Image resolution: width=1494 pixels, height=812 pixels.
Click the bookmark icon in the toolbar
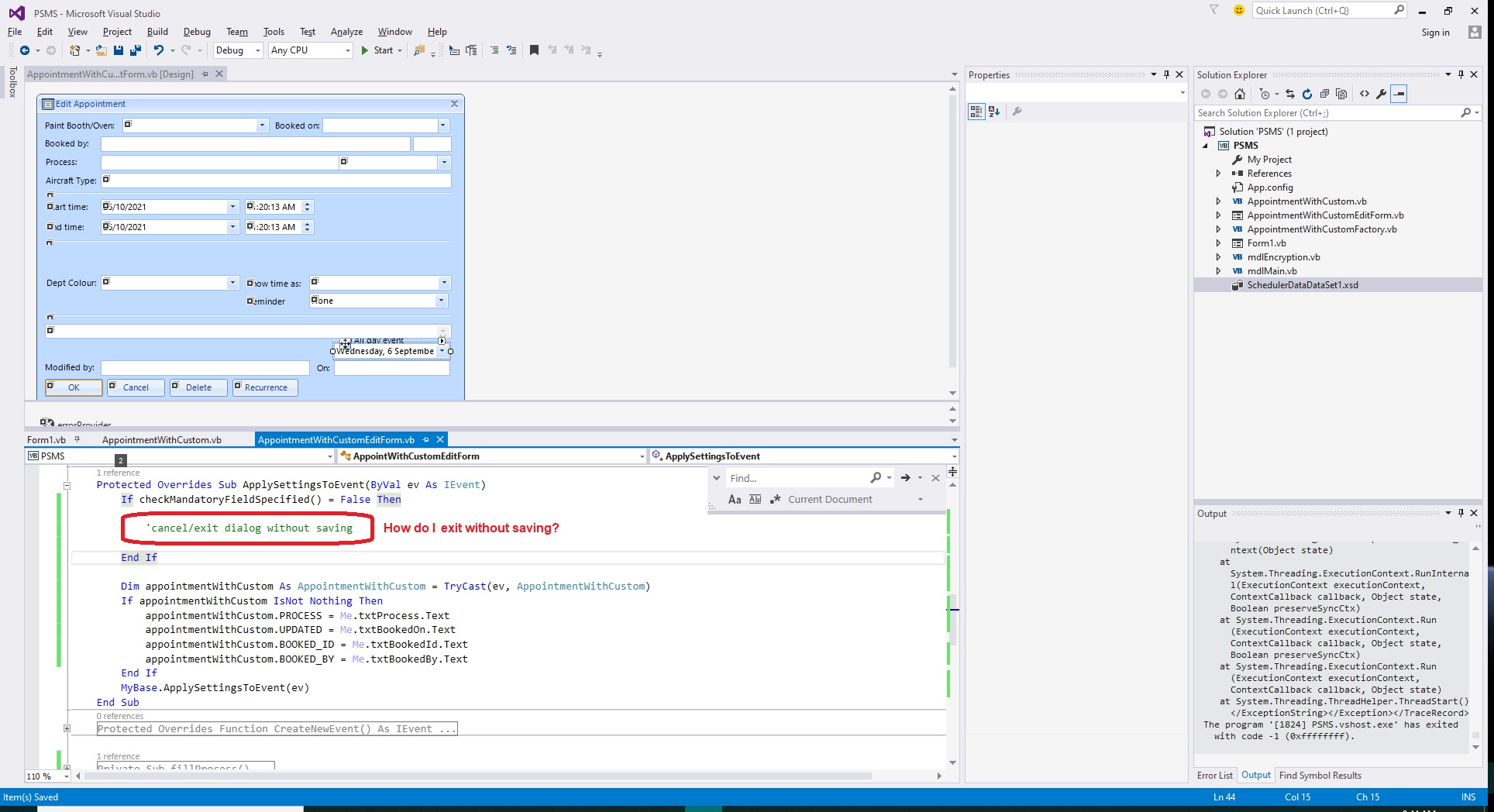click(x=534, y=50)
